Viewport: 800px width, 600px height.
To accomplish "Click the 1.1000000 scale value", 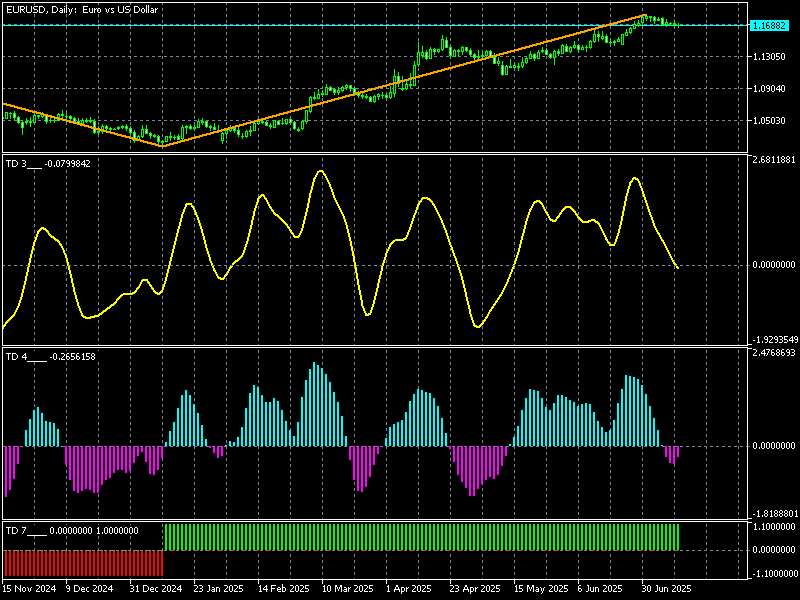I will click(773, 527).
